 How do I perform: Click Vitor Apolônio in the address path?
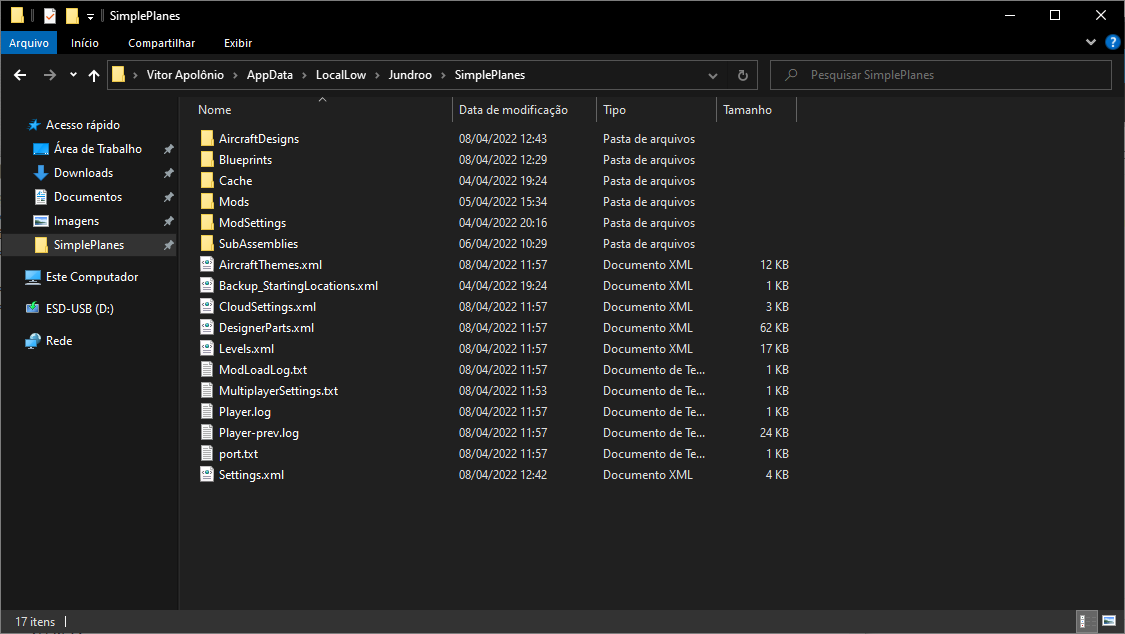coord(185,75)
